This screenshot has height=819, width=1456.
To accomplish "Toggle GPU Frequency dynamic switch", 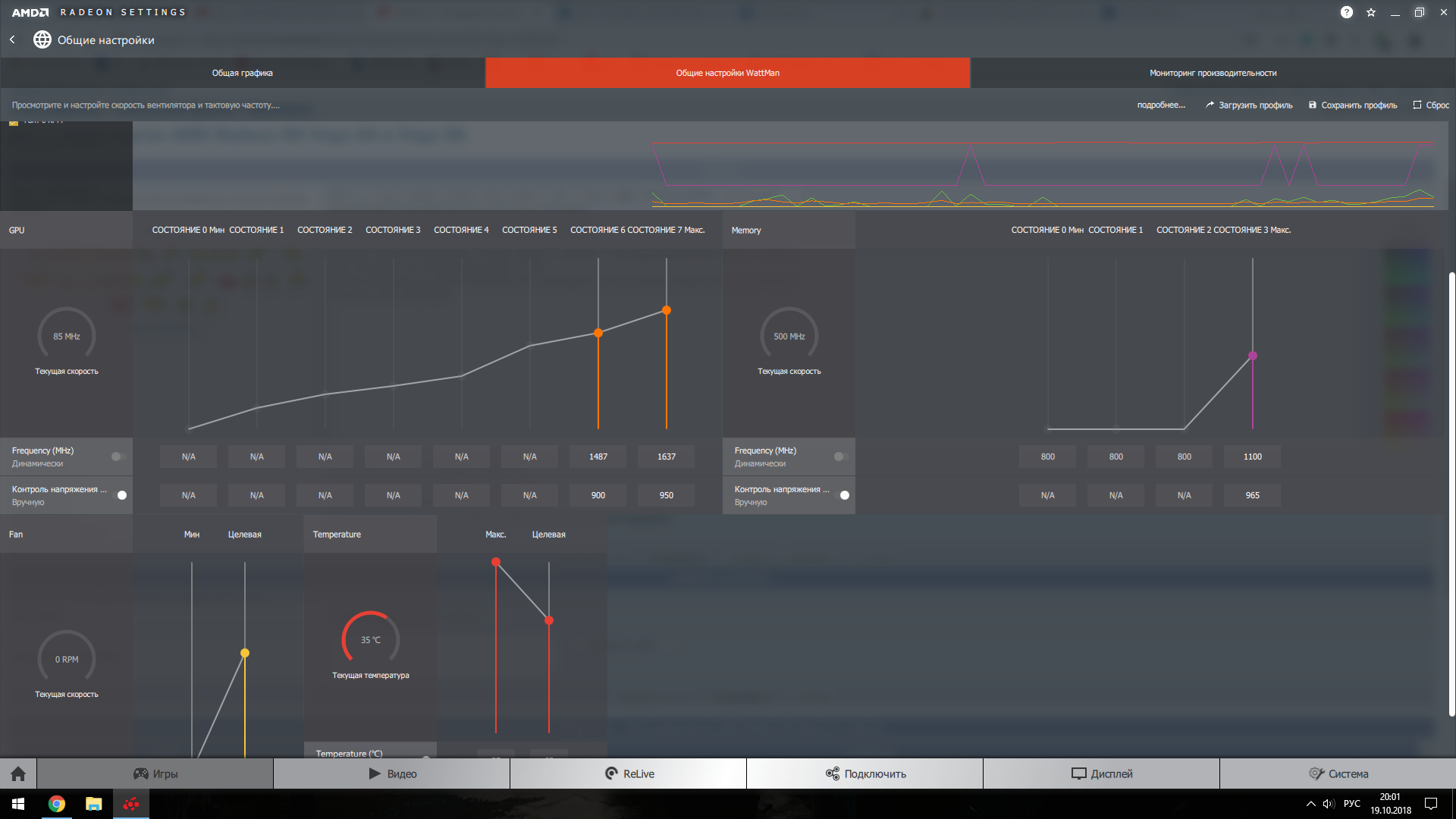I will (118, 457).
